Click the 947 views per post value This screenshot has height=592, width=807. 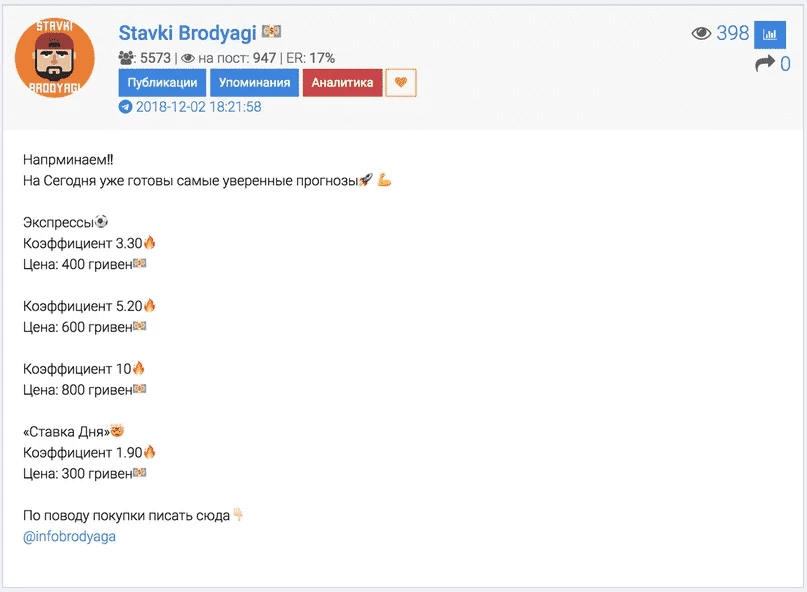(x=264, y=58)
